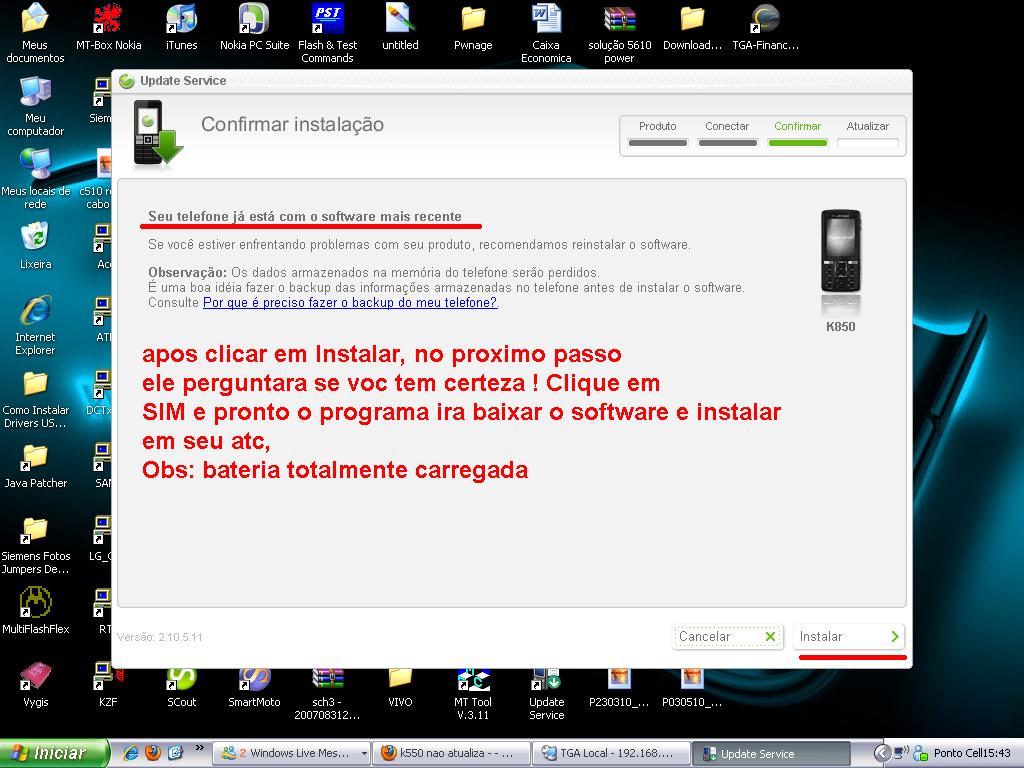Launch Internet Explorer from the desktop
1024x768 pixels.
point(35,325)
